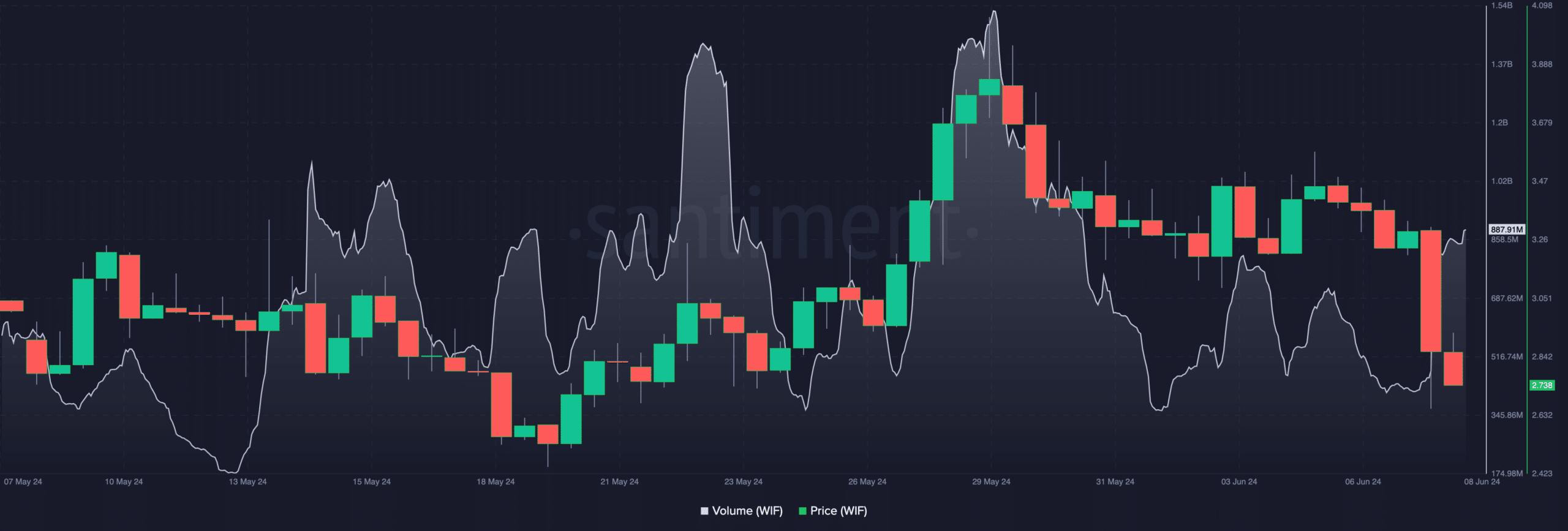Click the 08 Jun 24 date label
1568x531 pixels.
pyautogui.click(x=1482, y=481)
